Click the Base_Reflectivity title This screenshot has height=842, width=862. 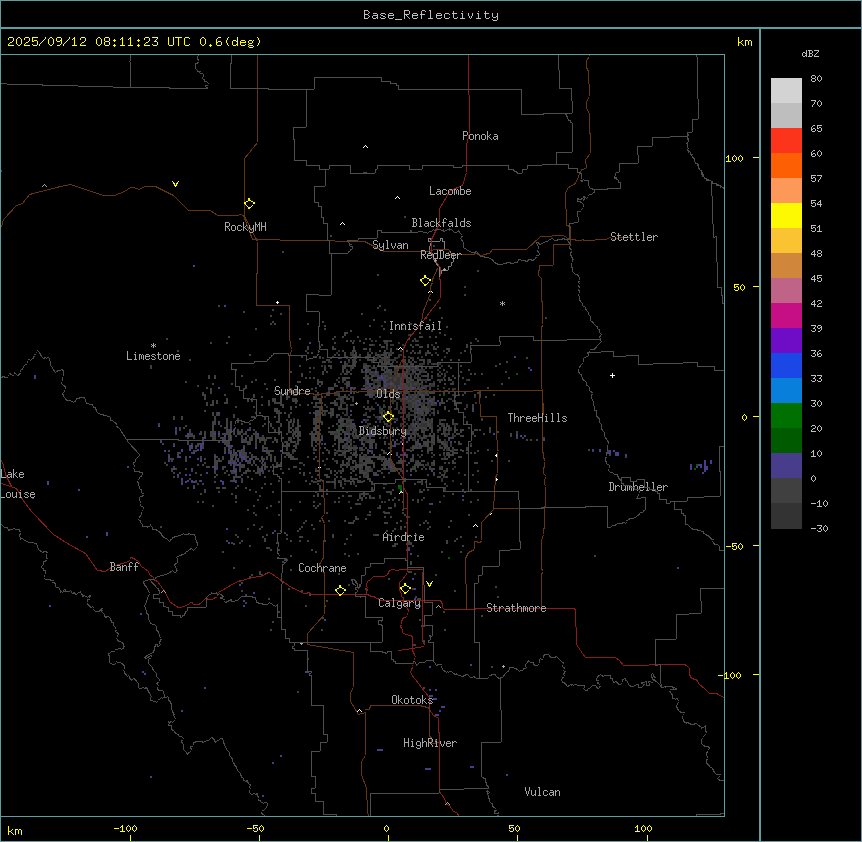pos(430,15)
